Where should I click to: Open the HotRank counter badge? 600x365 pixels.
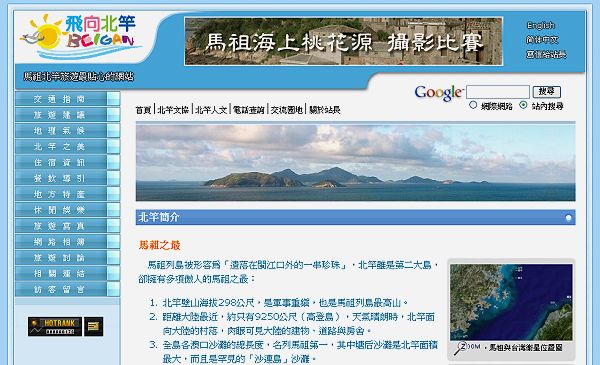click(55, 326)
